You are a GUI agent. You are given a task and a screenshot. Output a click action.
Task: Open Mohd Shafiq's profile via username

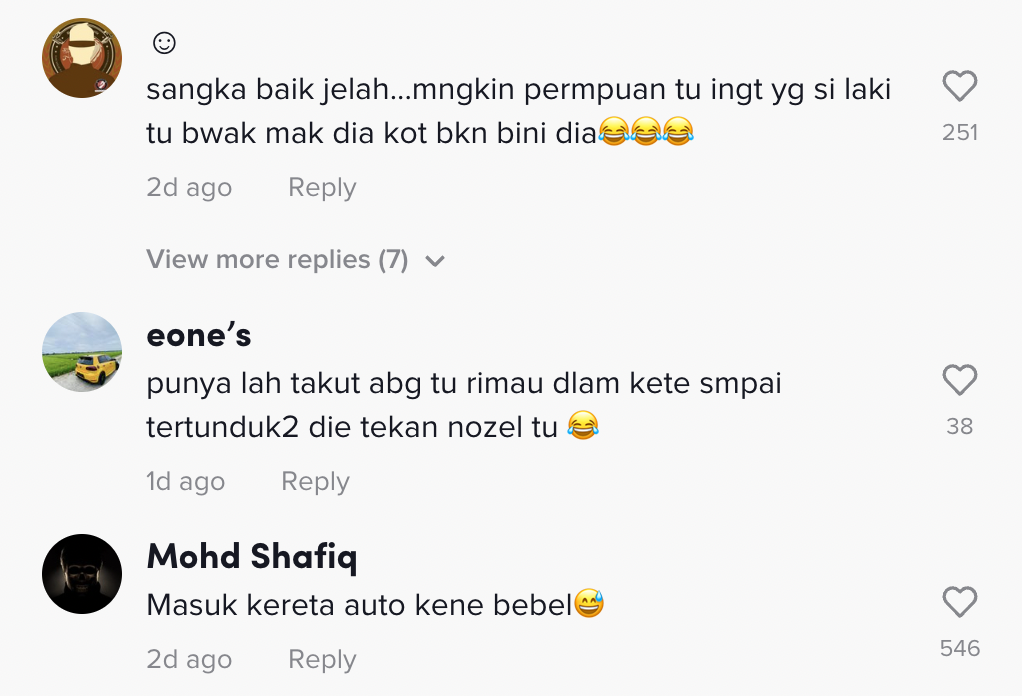click(x=252, y=556)
